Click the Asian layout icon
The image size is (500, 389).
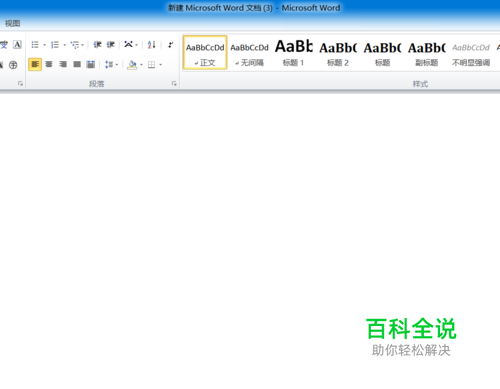coord(128,44)
